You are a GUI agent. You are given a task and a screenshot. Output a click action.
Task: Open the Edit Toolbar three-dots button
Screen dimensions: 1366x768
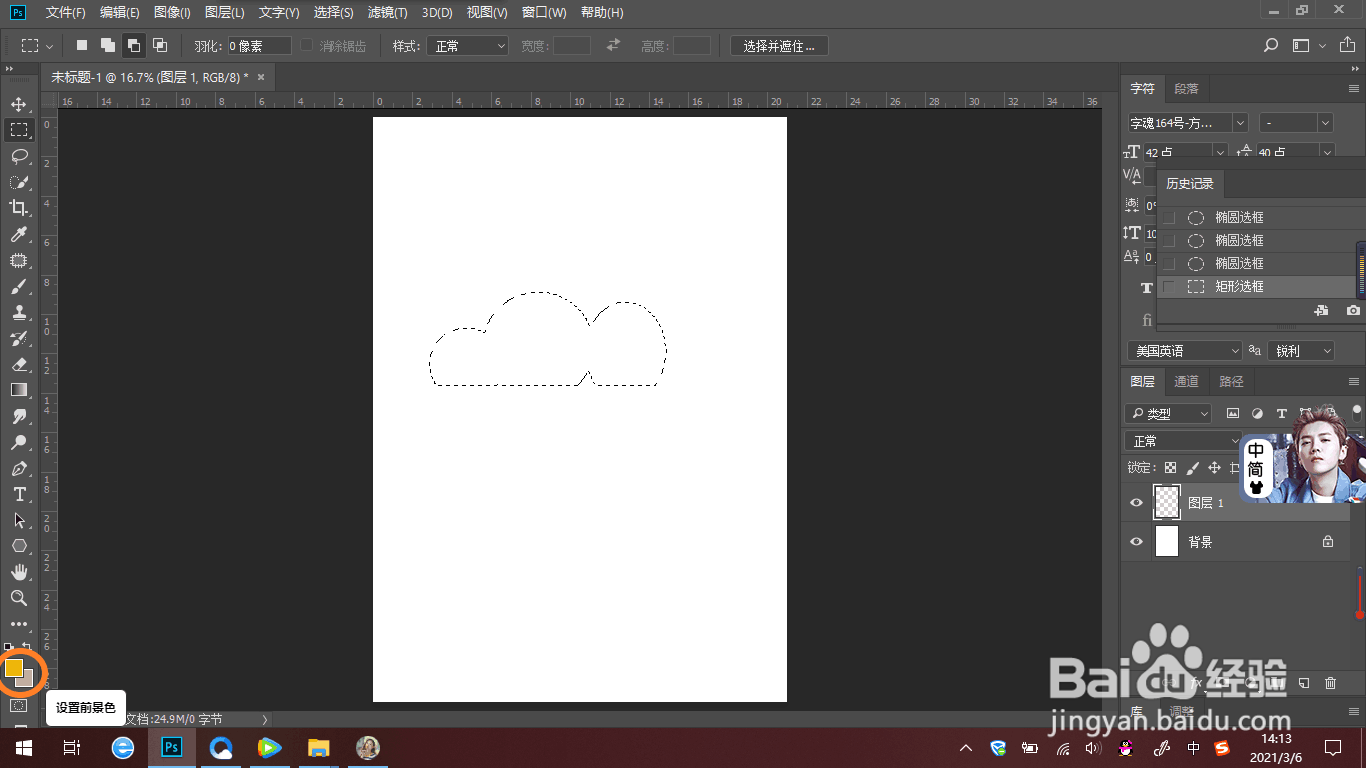tap(19, 624)
